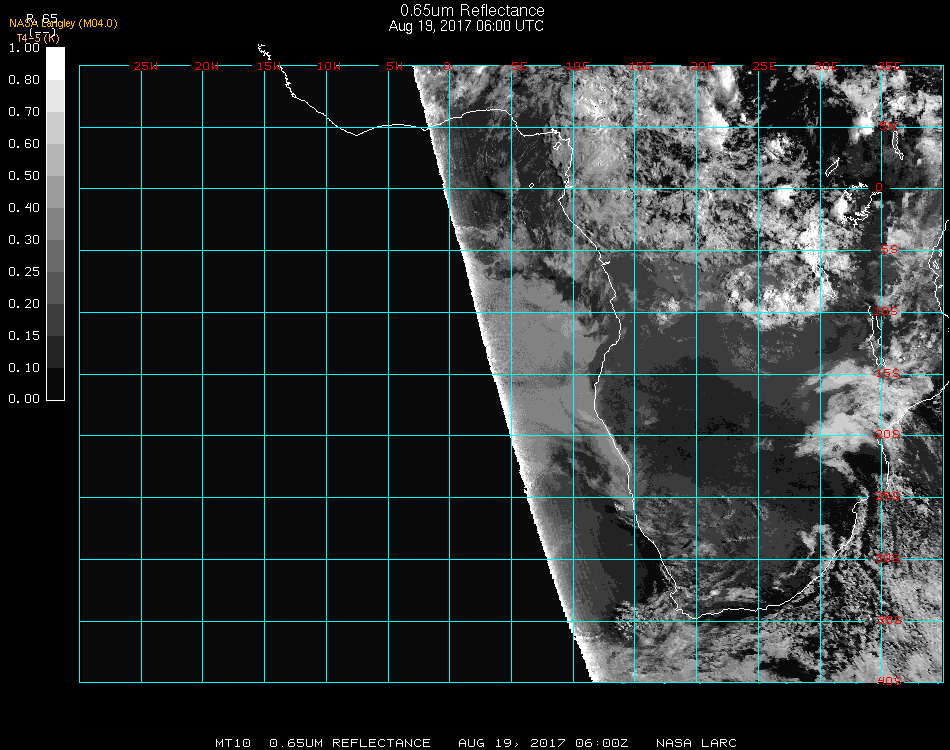950x750 pixels.
Task: Click the "MT10" footer text
Action: [x=233, y=743]
